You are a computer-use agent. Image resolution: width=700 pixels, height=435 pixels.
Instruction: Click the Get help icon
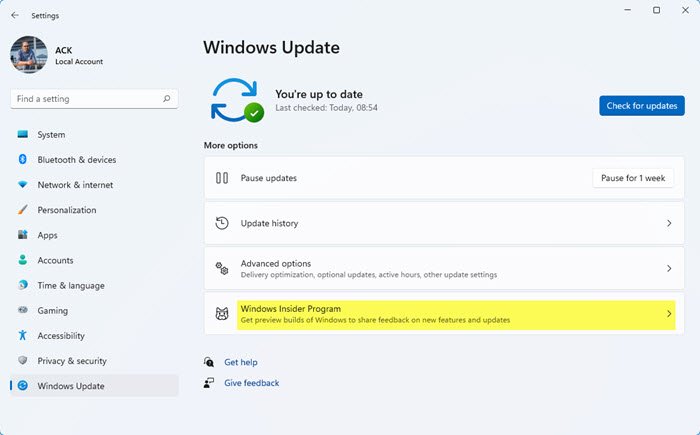tap(209, 362)
